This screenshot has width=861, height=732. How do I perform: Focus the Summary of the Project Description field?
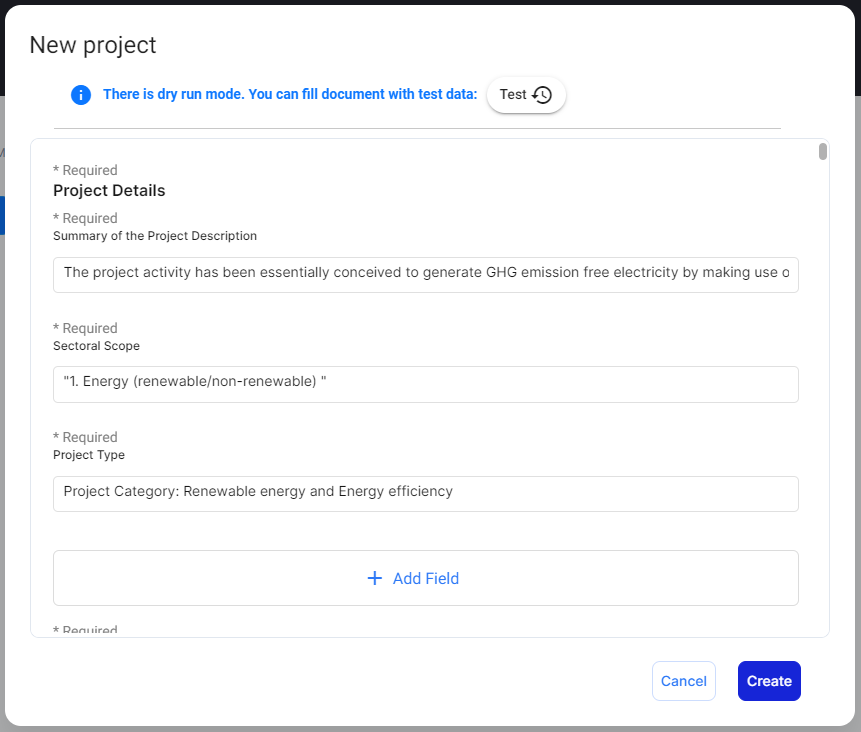(425, 272)
